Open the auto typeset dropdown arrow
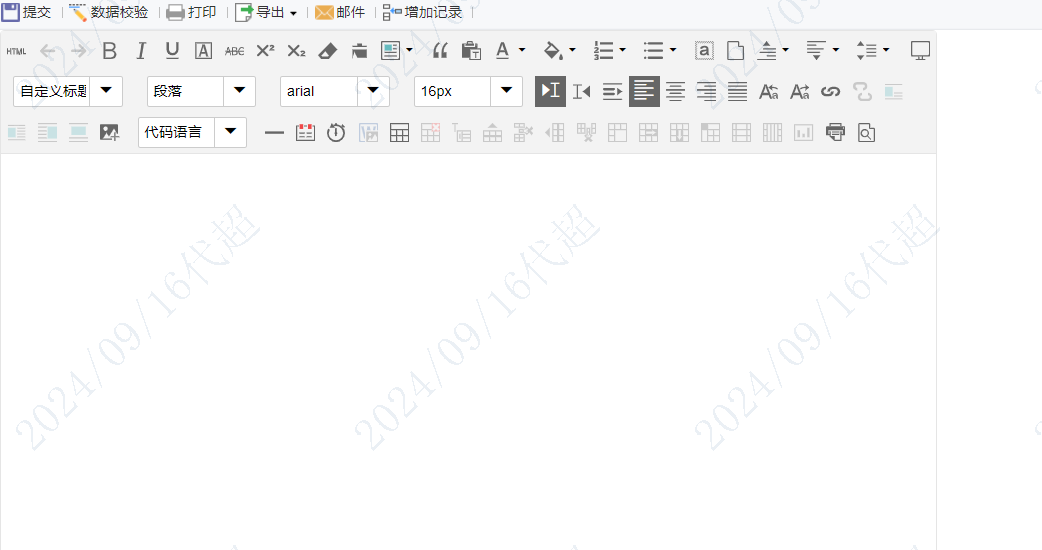Image resolution: width=1042 pixels, height=550 pixels. 409,50
